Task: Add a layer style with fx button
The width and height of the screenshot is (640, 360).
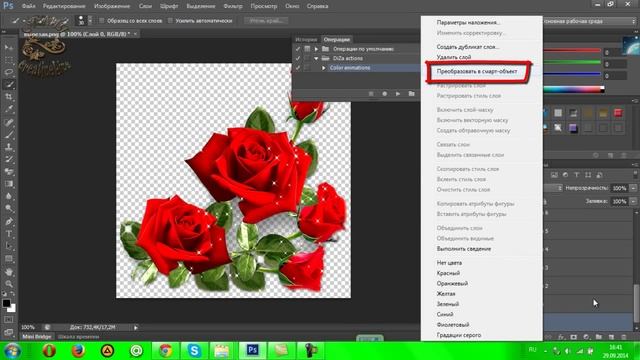Action: tap(561, 337)
